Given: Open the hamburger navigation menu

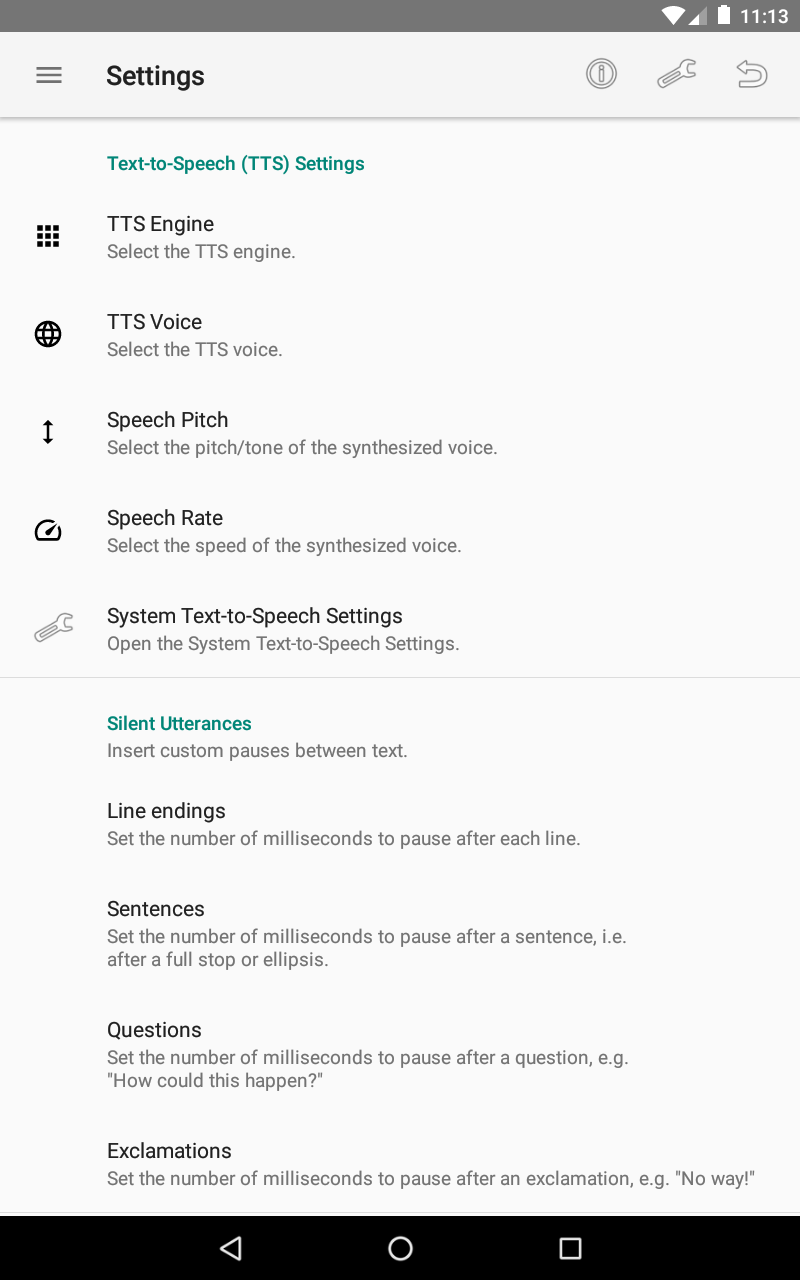Looking at the screenshot, I should (x=49, y=75).
